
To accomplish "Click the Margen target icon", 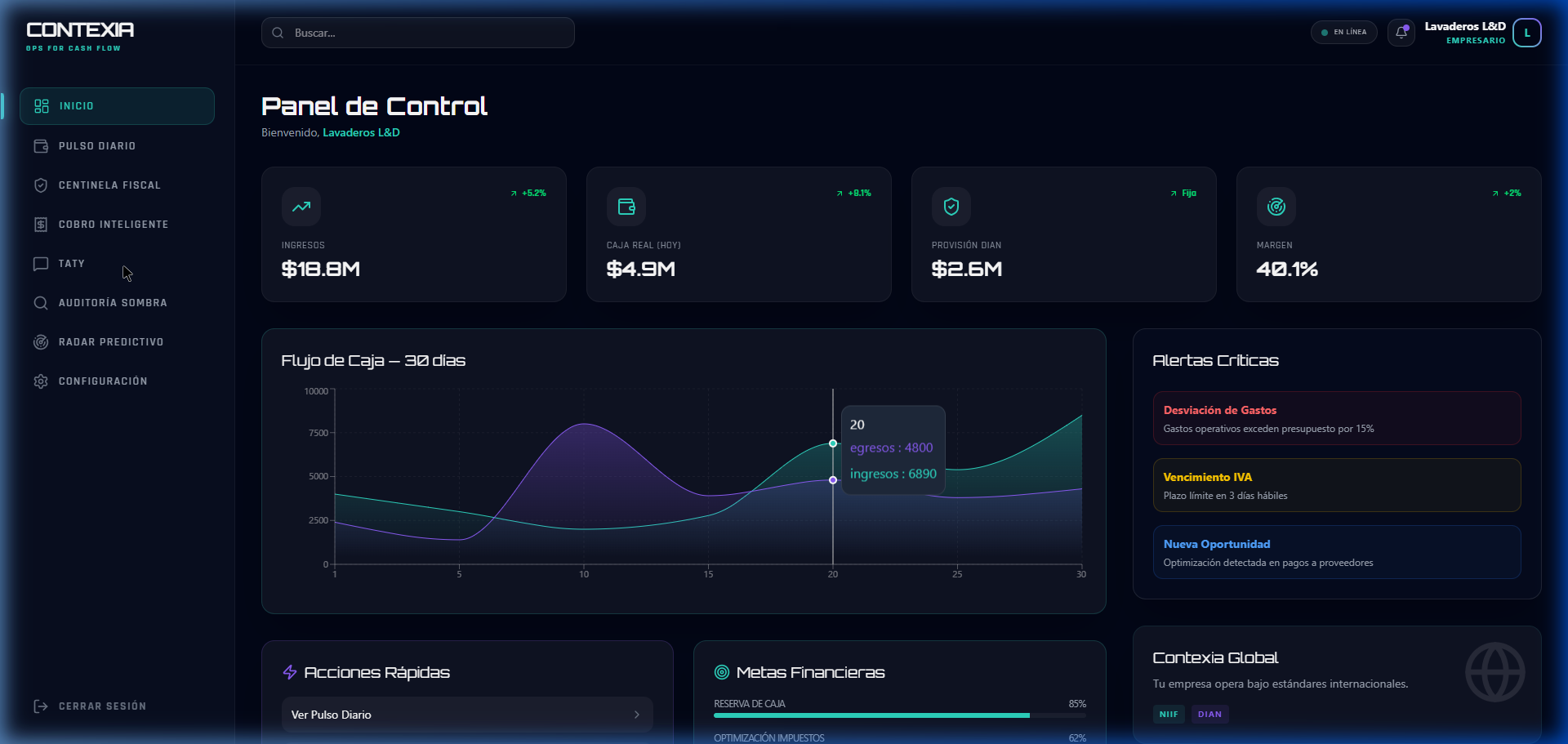I will pyautogui.click(x=1276, y=207).
